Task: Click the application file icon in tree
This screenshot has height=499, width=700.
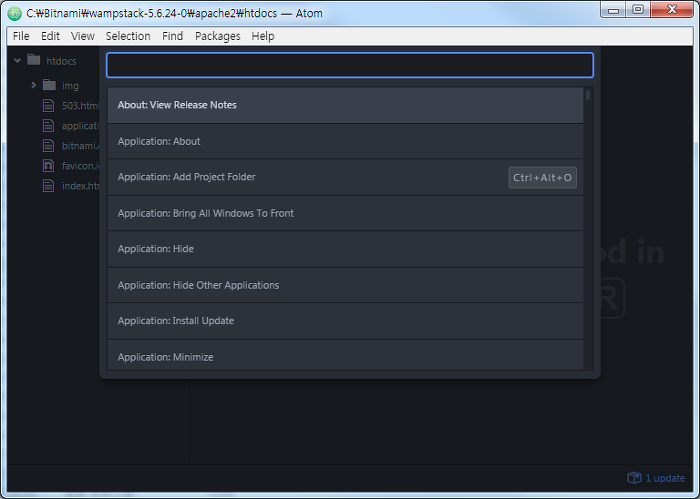Action: (x=48, y=125)
